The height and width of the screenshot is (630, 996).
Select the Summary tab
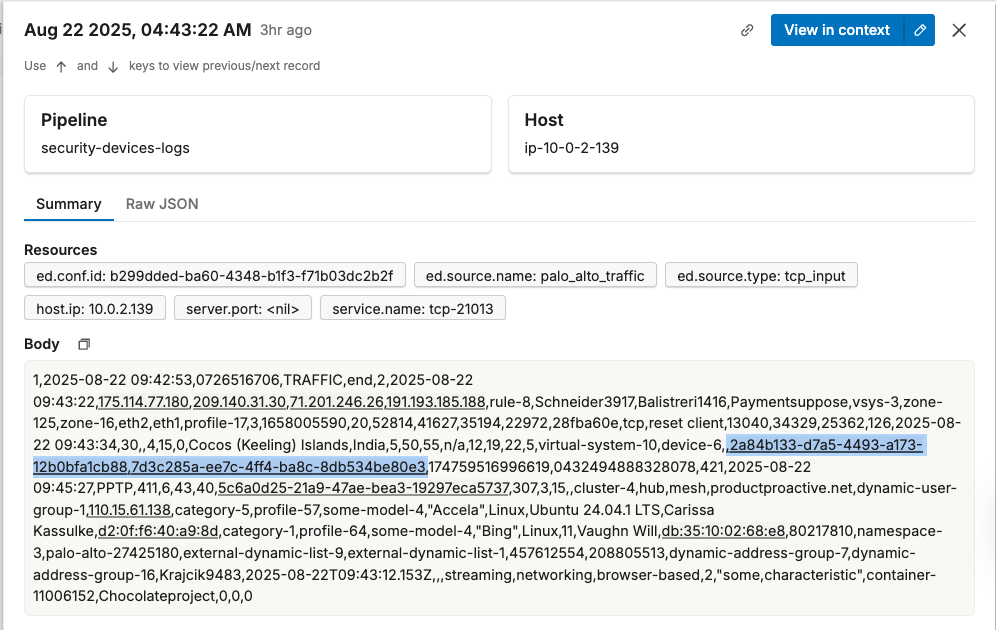click(69, 204)
